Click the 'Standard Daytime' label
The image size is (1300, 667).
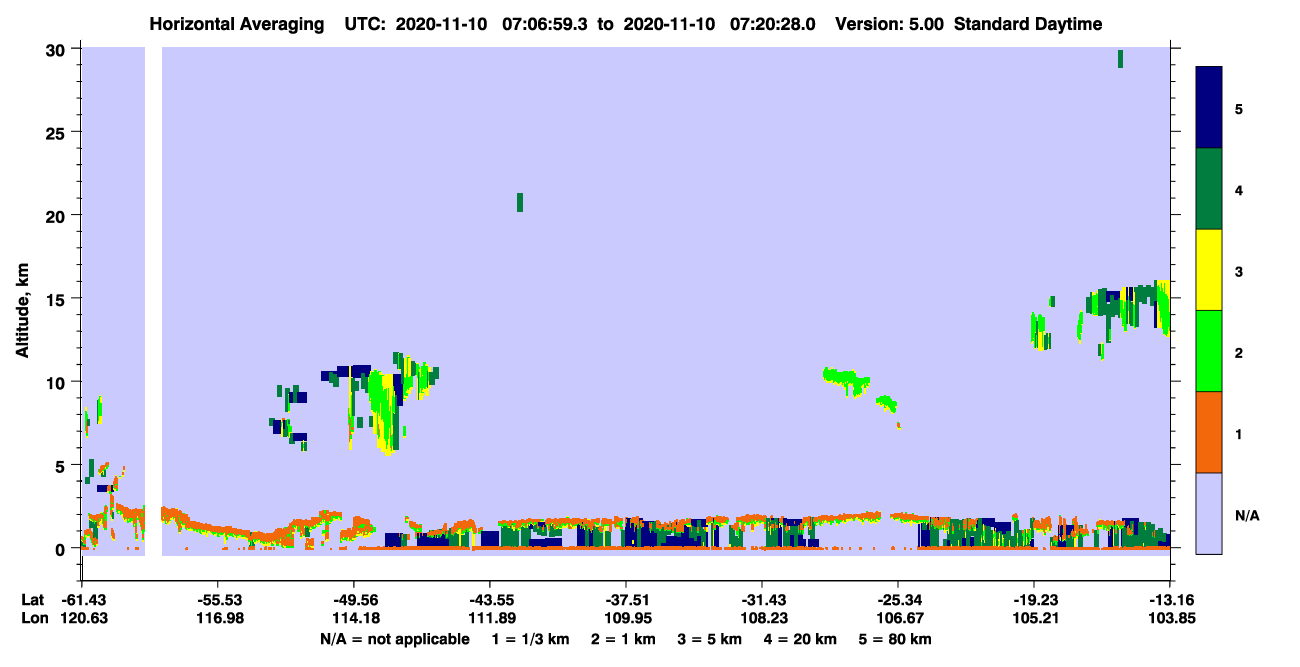pyautogui.click(x=1028, y=24)
